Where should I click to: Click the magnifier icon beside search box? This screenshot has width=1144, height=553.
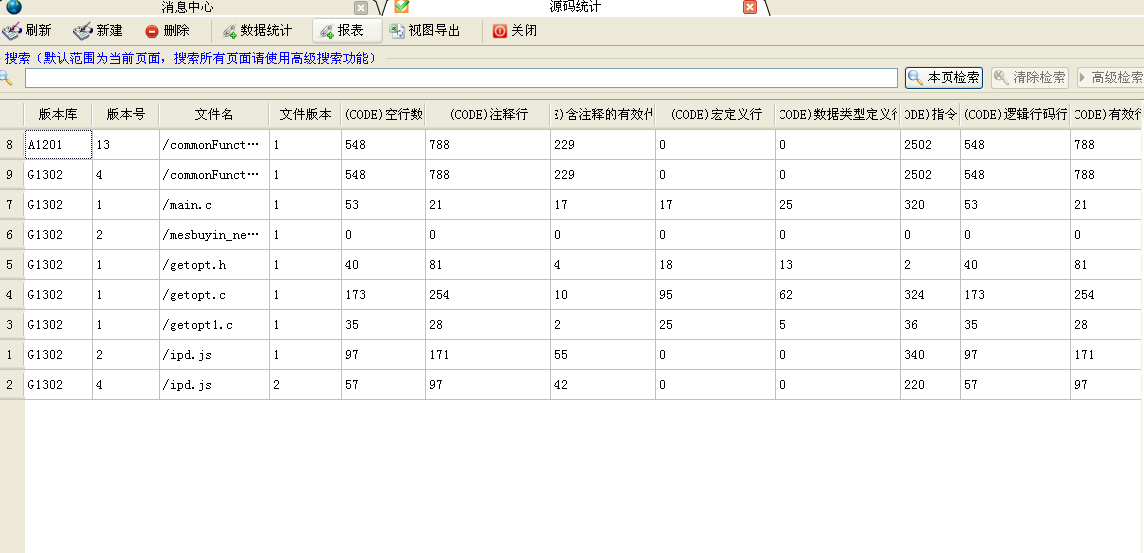click(6, 78)
